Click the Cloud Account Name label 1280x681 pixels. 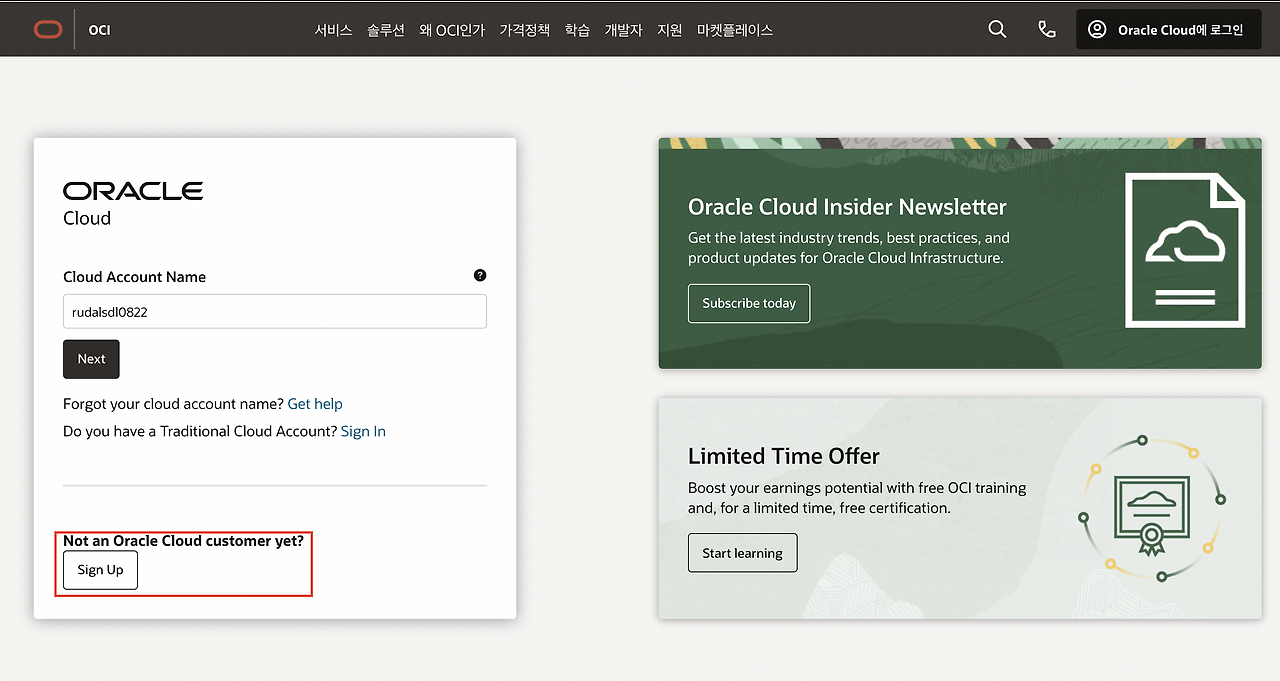click(x=134, y=277)
